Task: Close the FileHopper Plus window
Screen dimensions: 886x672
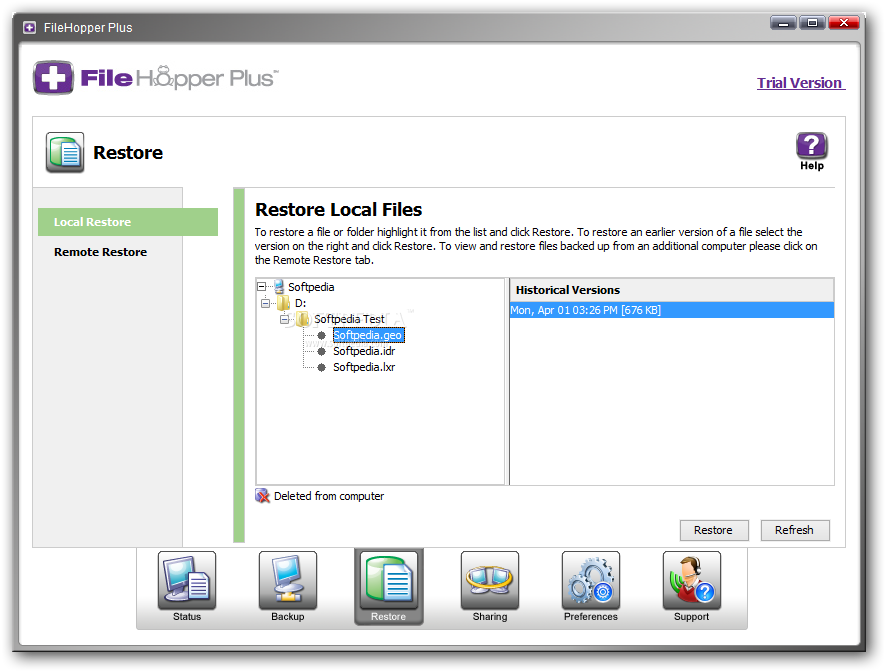Action: pyautogui.click(x=844, y=23)
